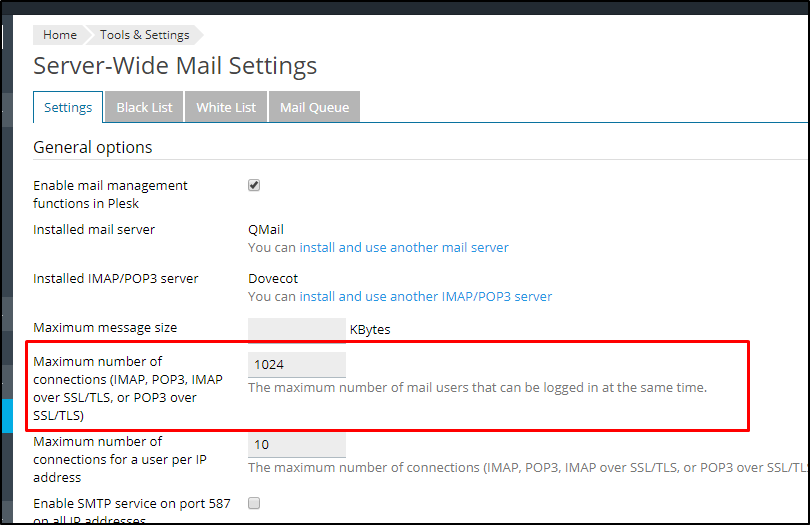Open the Tools & Settings breadcrumb
This screenshot has width=810, height=525.
(144, 35)
